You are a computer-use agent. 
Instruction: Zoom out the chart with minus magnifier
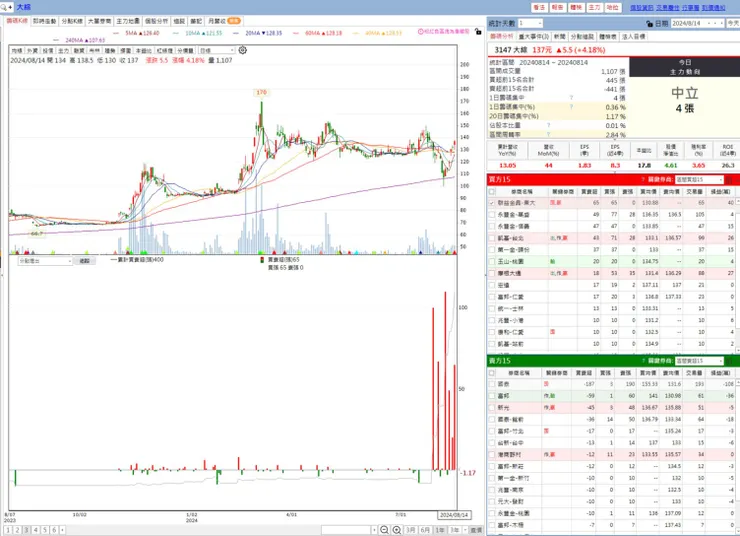385,530
